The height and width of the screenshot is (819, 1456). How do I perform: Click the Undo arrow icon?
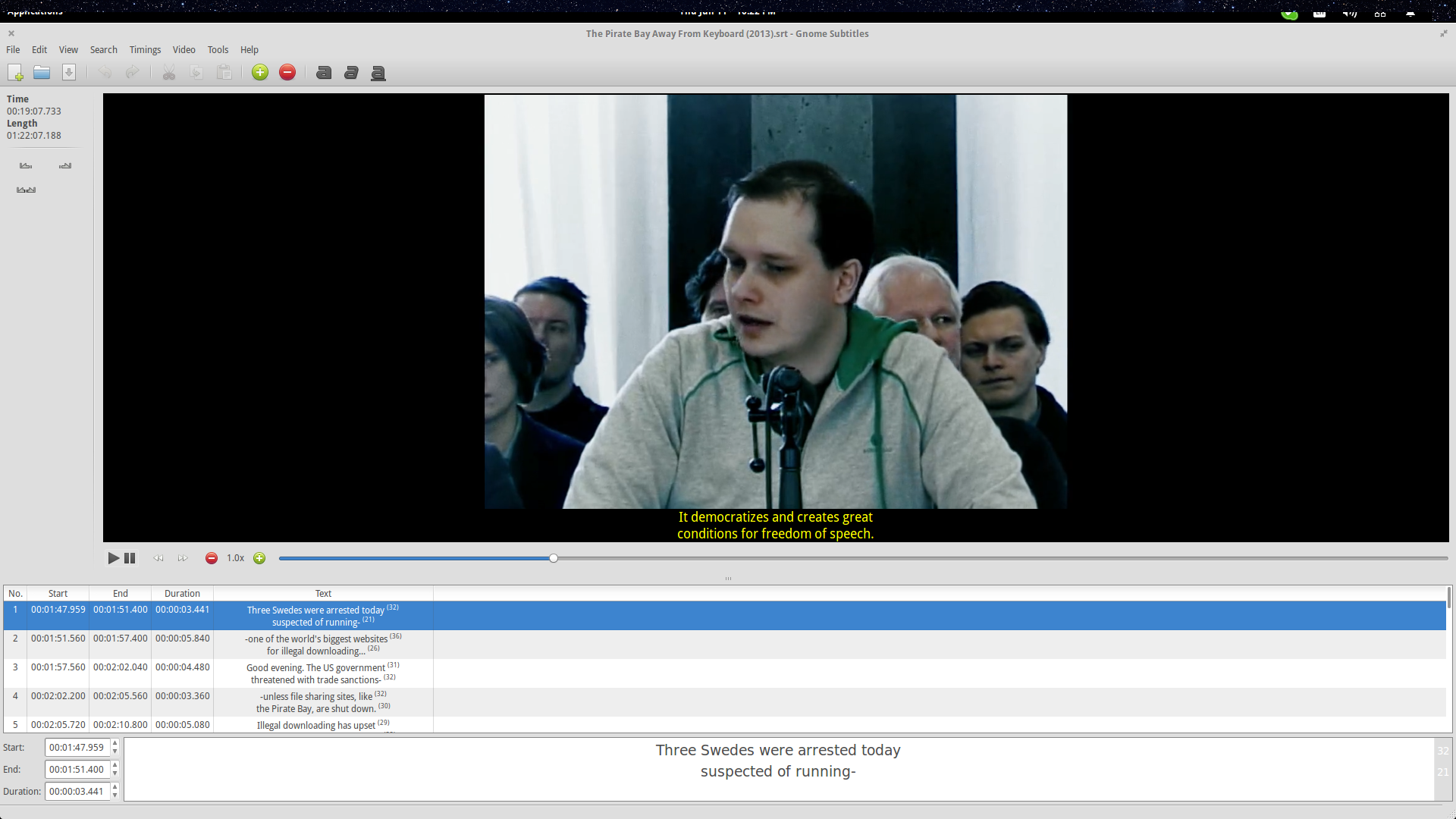click(105, 72)
